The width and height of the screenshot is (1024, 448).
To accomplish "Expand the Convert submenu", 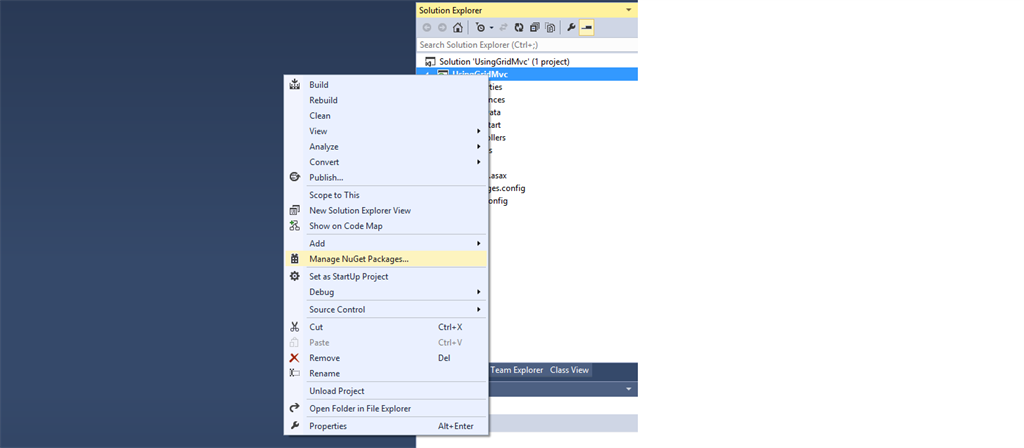I will (x=387, y=162).
